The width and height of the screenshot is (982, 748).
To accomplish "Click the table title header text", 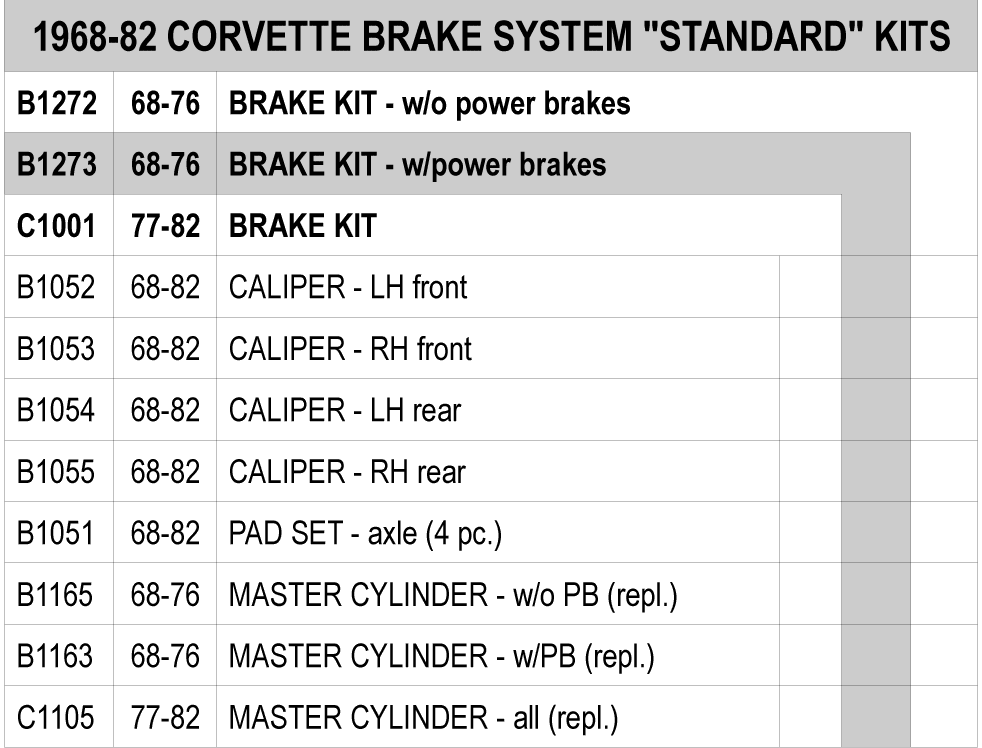I will click(492, 36).
